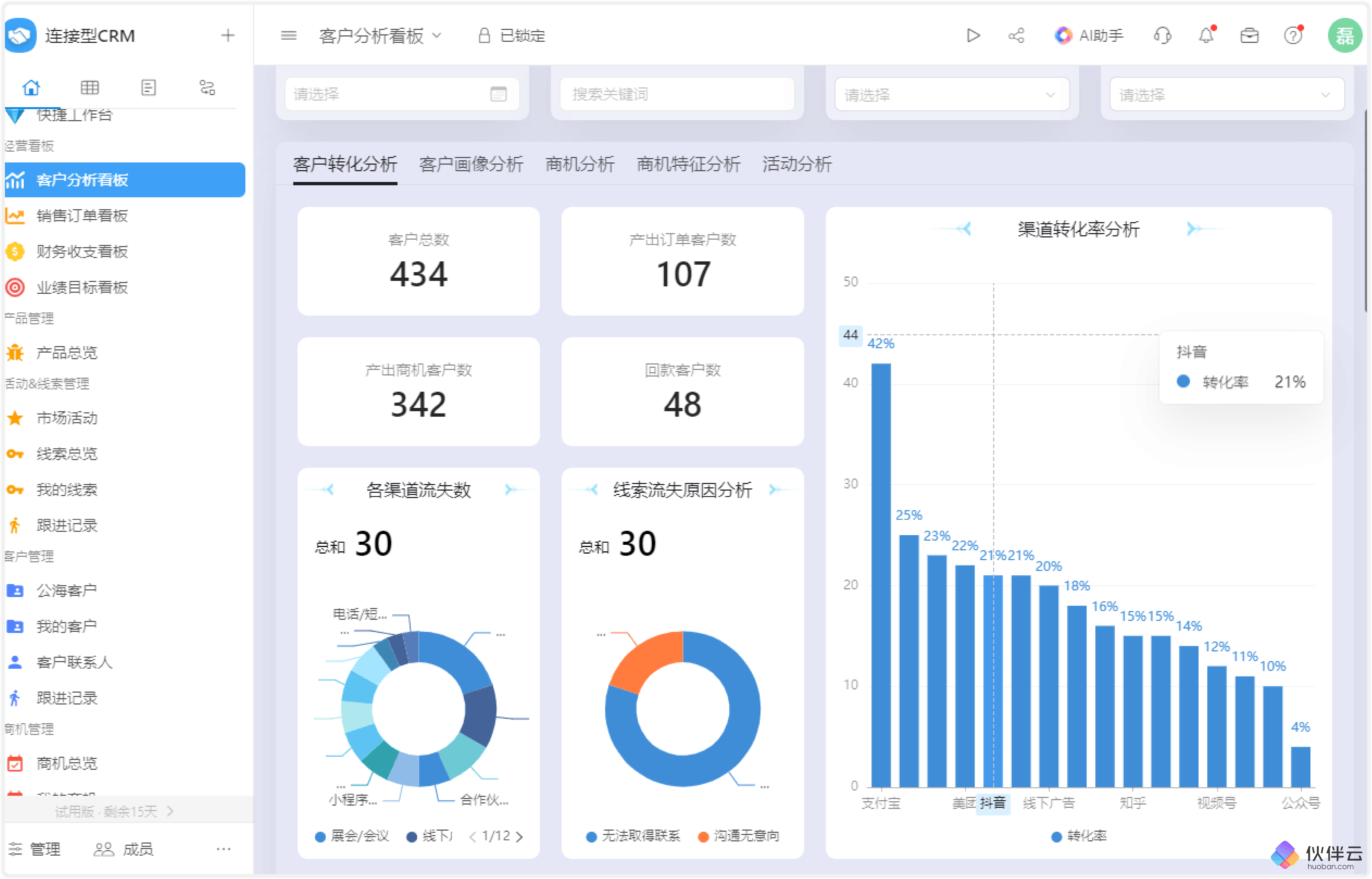Click the 公众号 4% bar
The width and height of the screenshot is (1372, 879).
1301,767
